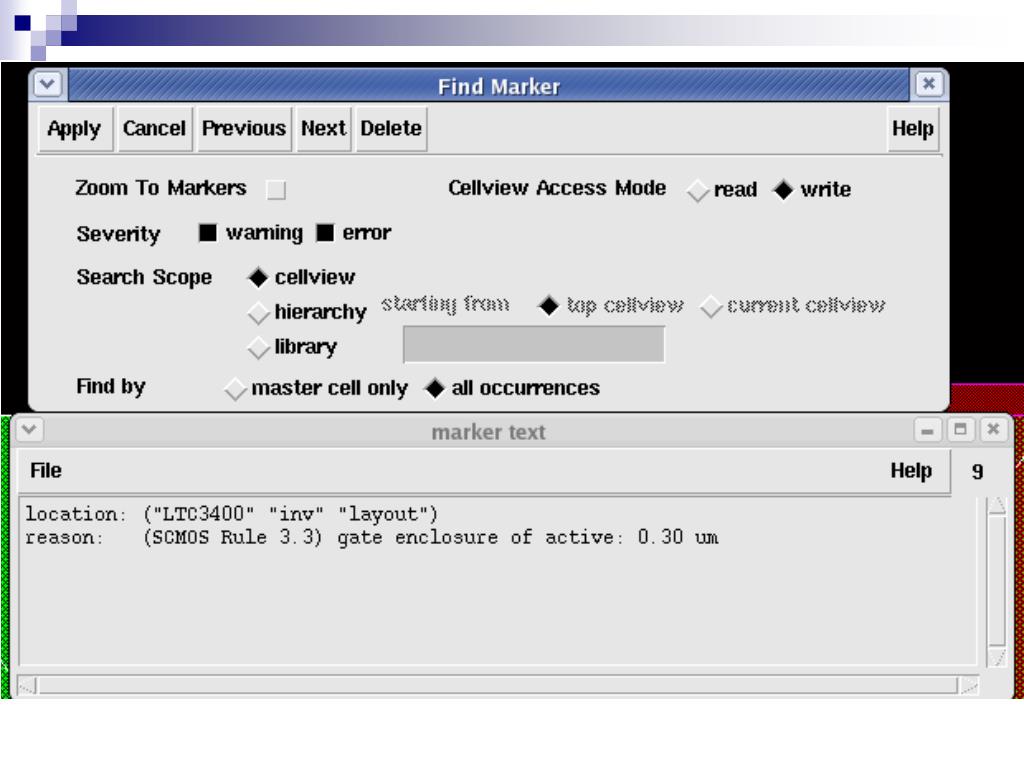1024x768 pixels.
Task: Click the horizontal scrollbar track
Action: 498,686
